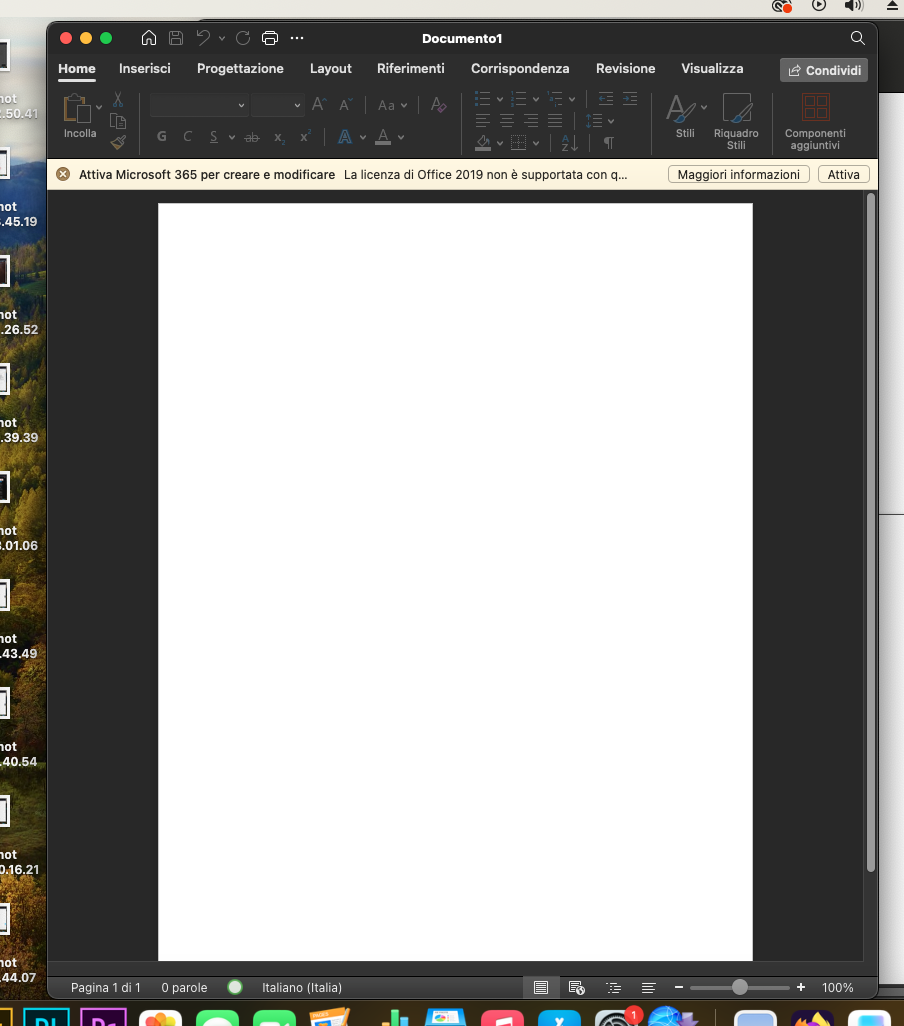Image resolution: width=904 pixels, height=1026 pixels.
Task: Open the bulleted list dropdown arrow
Action: click(500, 99)
